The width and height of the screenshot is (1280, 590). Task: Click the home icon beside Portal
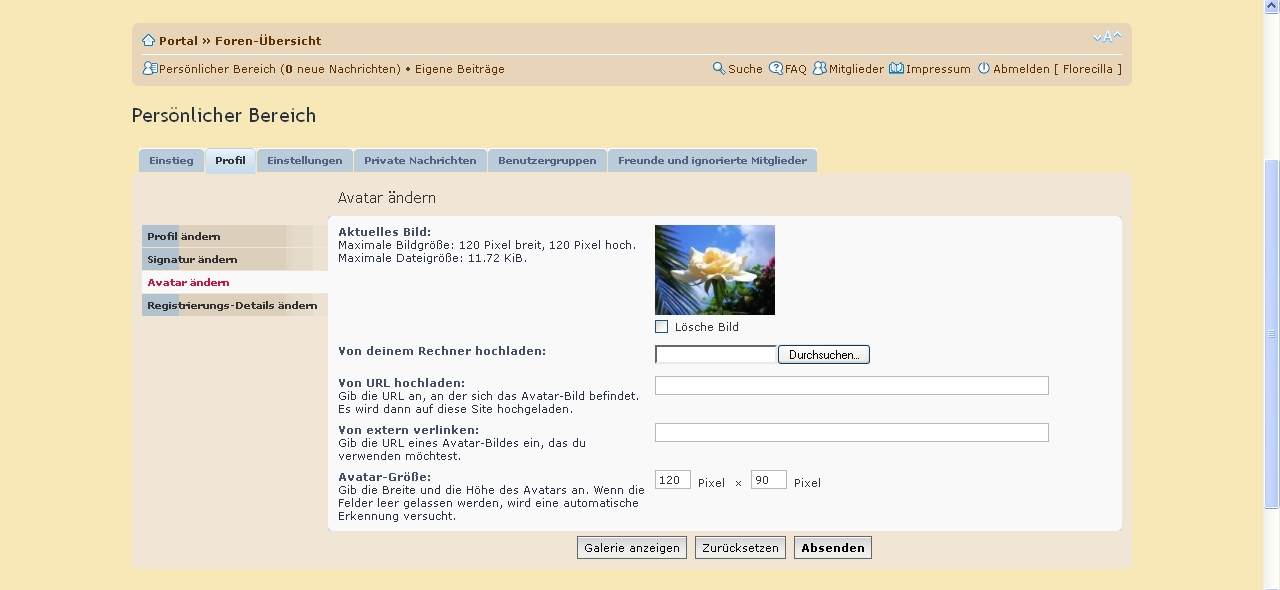click(x=149, y=41)
